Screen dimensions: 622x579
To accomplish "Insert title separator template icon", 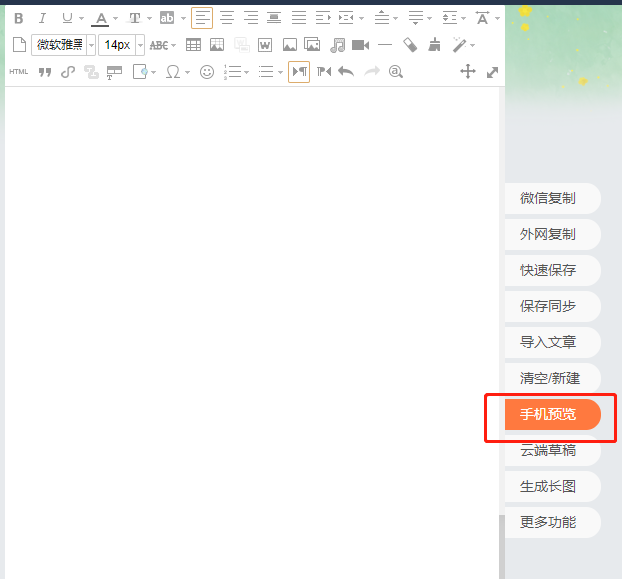I will coord(114,73).
